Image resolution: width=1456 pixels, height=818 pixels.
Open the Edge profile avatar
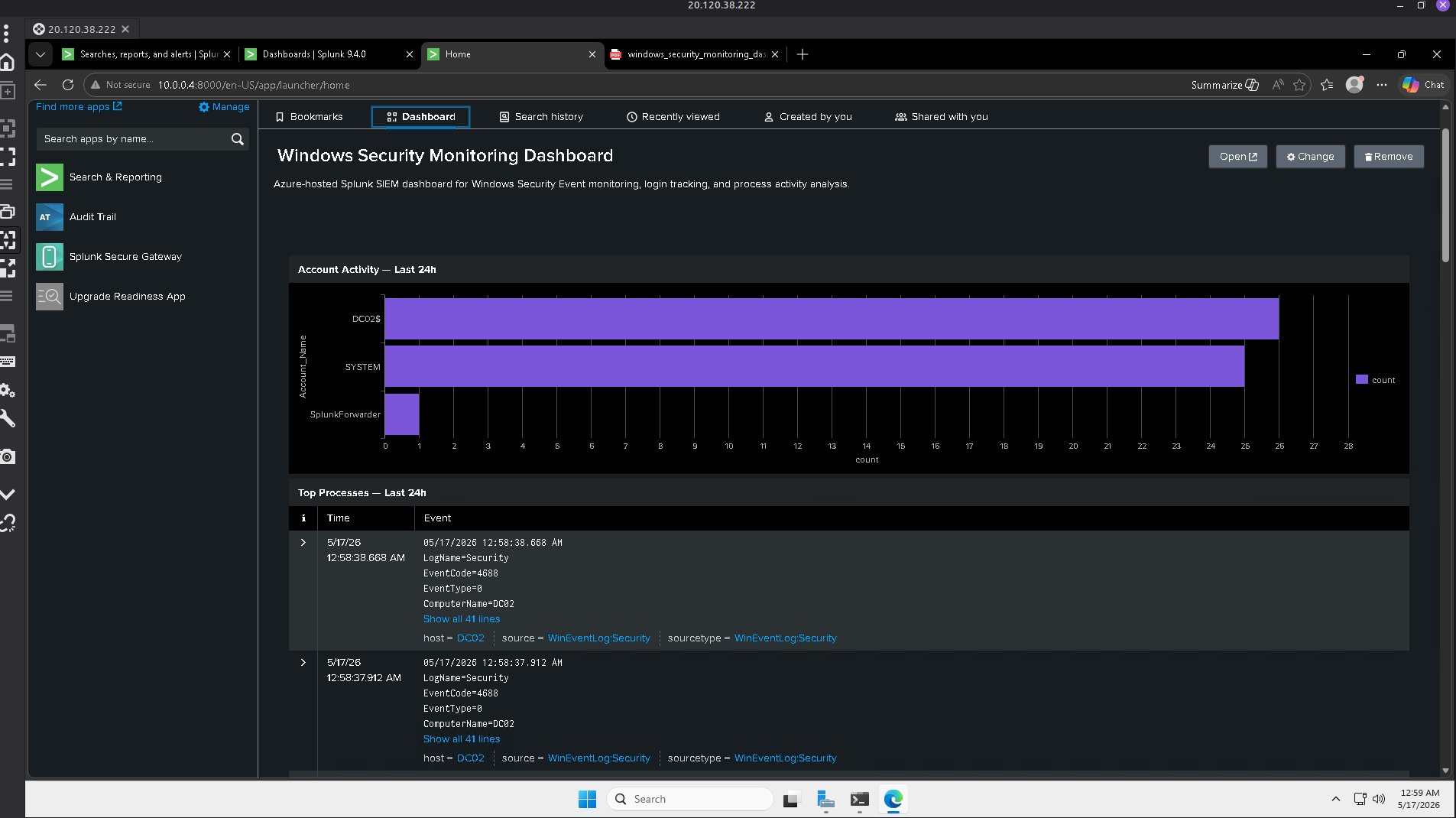click(1354, 85)
